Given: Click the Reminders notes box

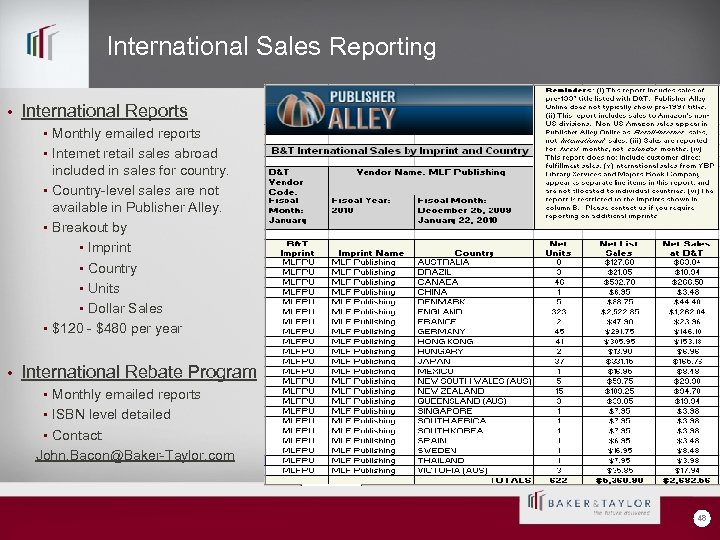Looking at the screenshot, I should 627,157.
